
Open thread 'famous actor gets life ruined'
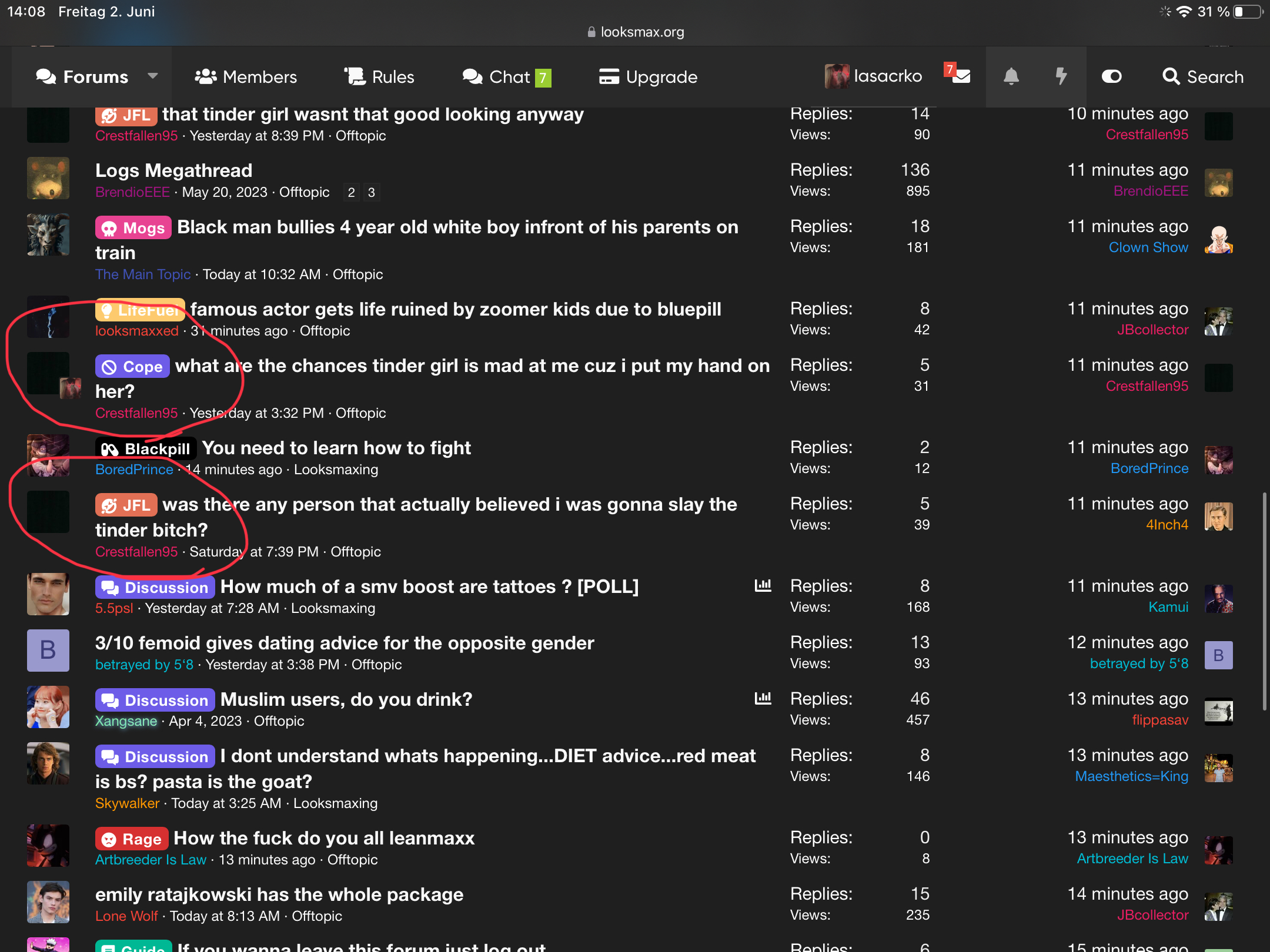(456, 309)
